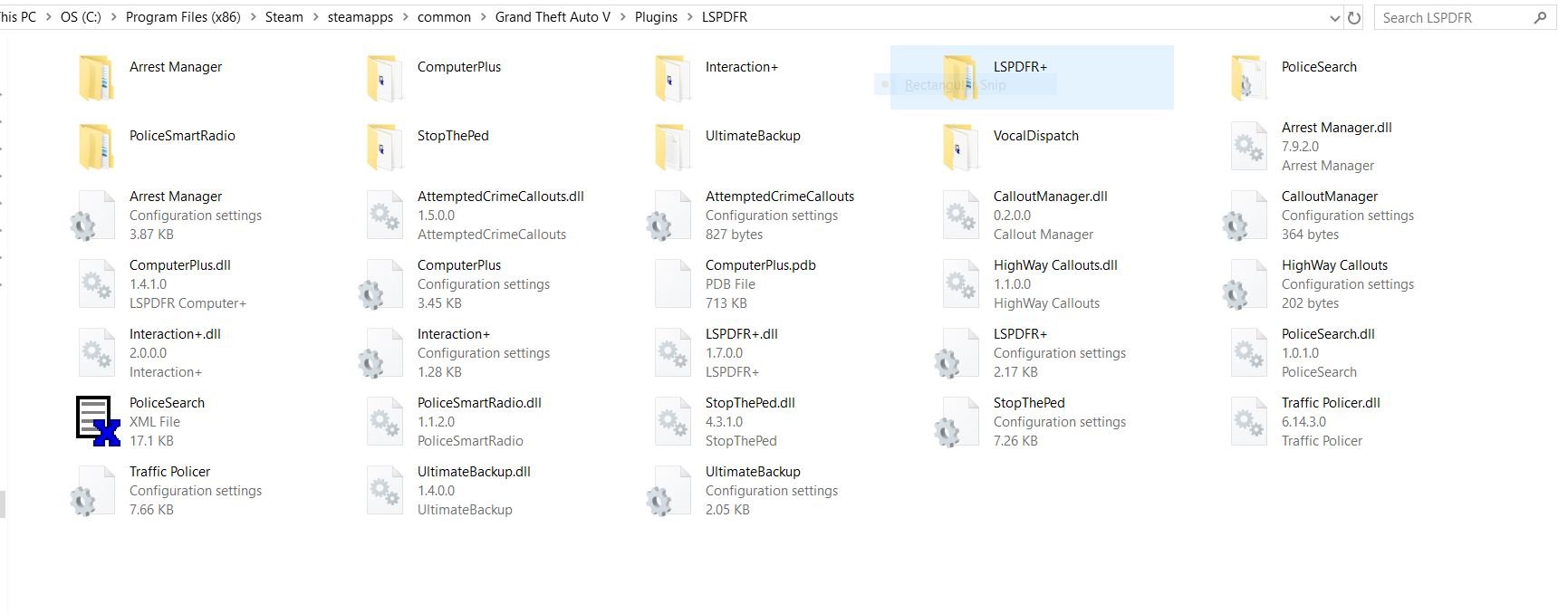
Task: Select the Interaction+.dll file icon
Action: pos(96,352)
